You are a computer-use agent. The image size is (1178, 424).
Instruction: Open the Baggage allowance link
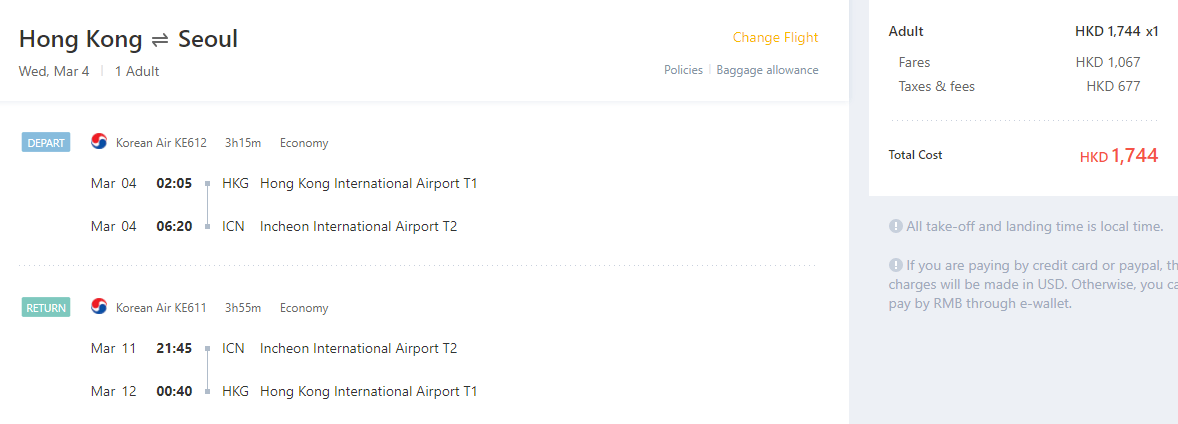[767, 70]
